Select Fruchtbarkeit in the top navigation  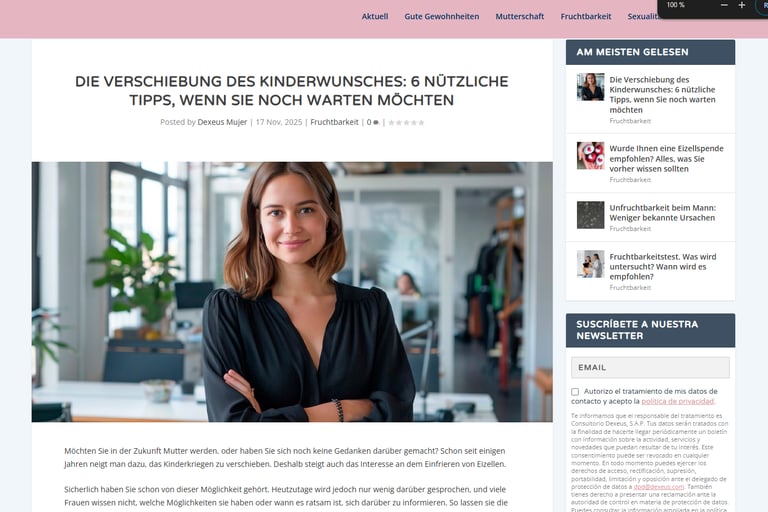(x=586, y=16)
